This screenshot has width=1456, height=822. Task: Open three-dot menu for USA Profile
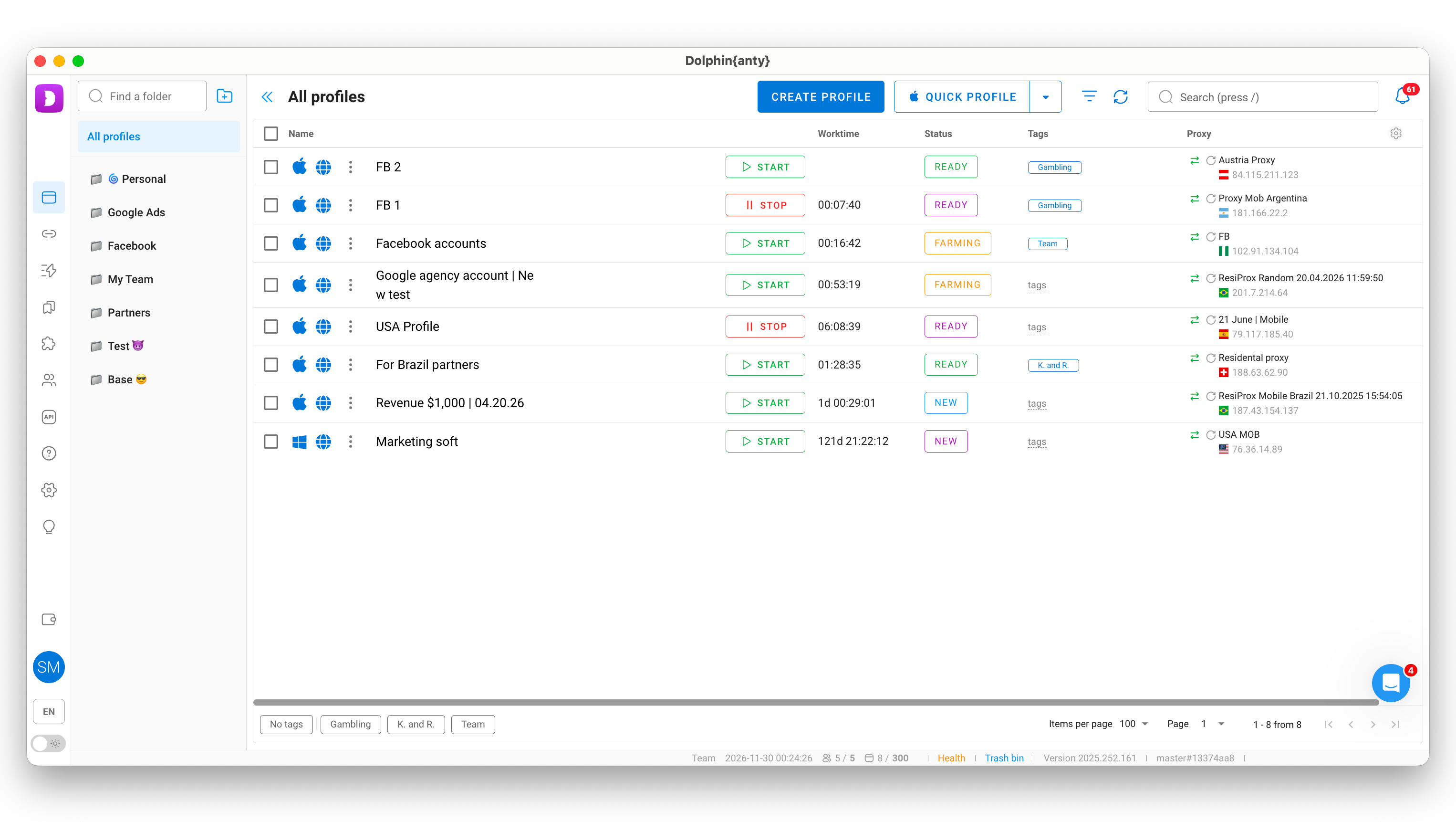tap(351, 327)
